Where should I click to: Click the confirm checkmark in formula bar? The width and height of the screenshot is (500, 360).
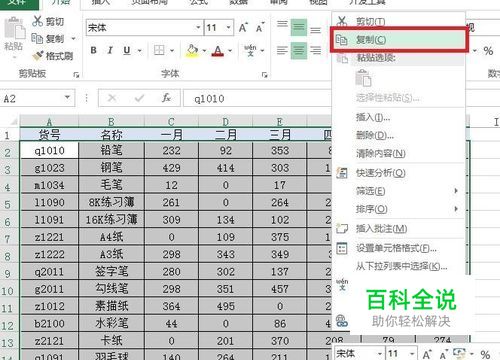(x=139, y=98)
